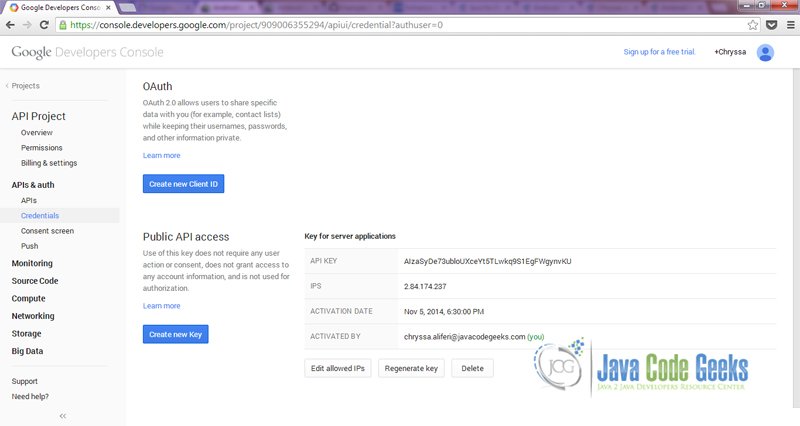Open the API Project heading

(39, 116)
